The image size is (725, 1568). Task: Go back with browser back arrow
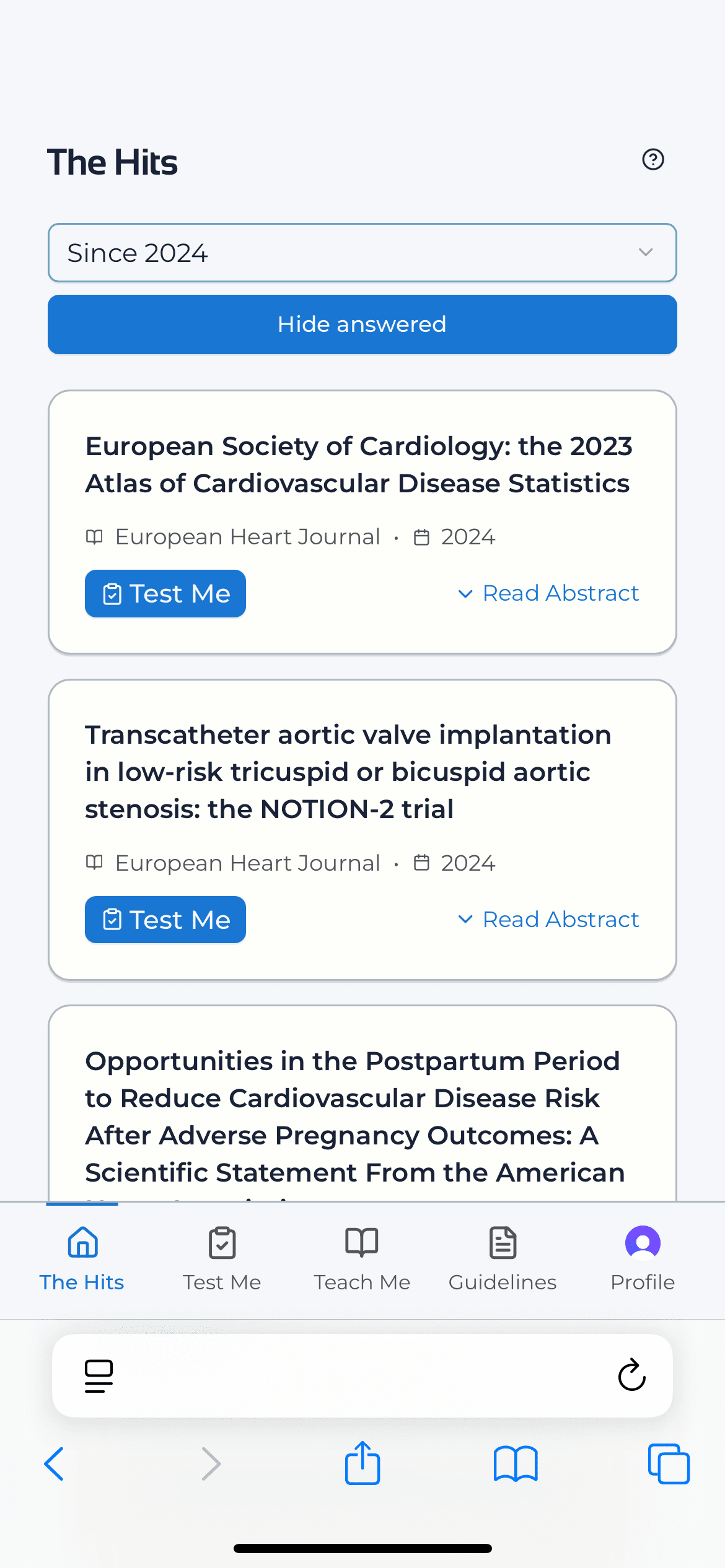pos(55,1464)
